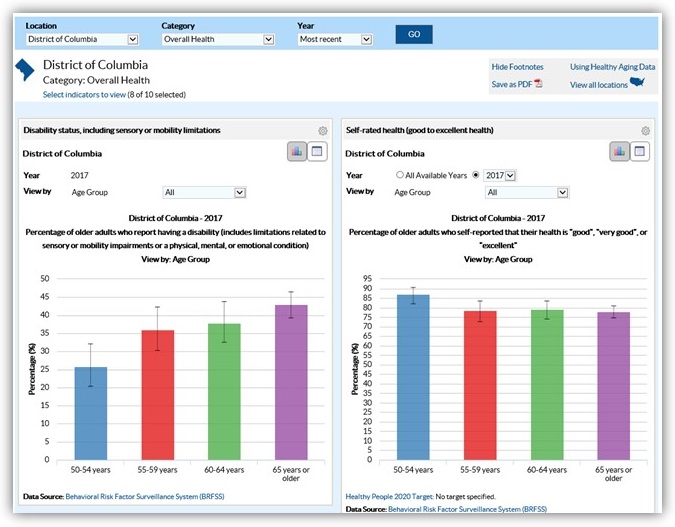Viewport: 675px width, 527px height.
Task: Click gear icon in Disability status panel
Action: 322,131
